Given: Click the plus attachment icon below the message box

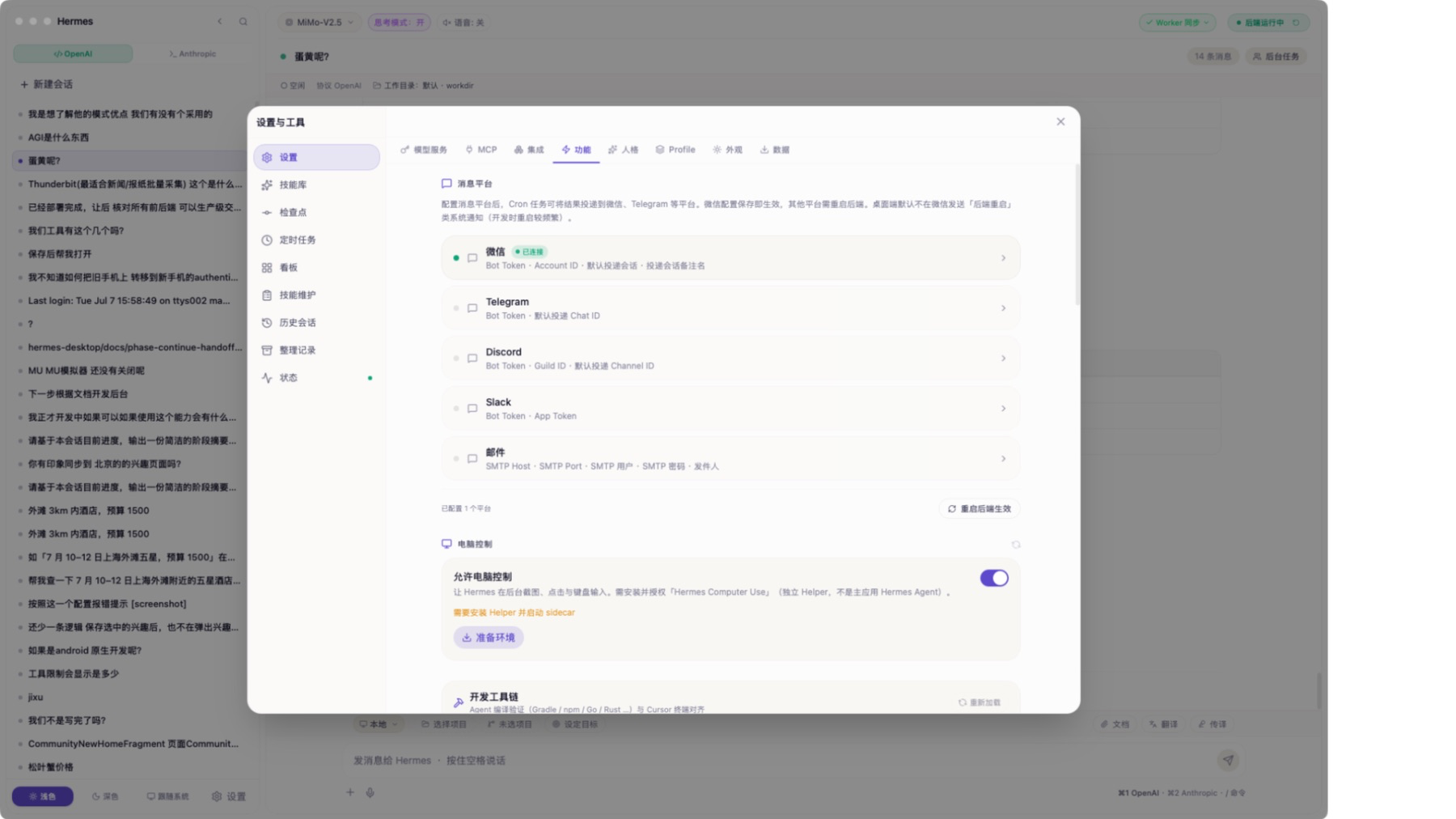Looking at the screenshot, I should pyautogui.click(x=350, y=792).
